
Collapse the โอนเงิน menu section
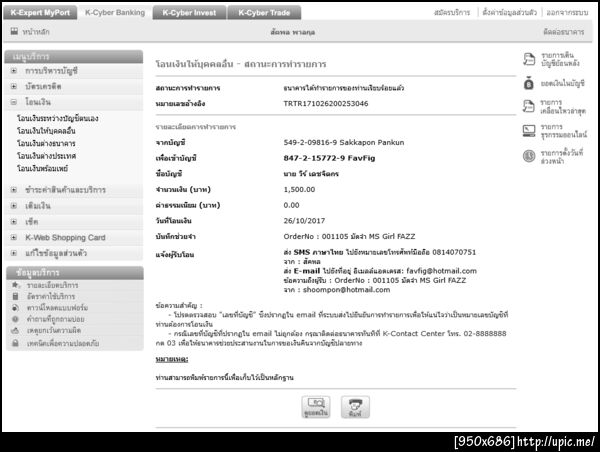[14, 102]
